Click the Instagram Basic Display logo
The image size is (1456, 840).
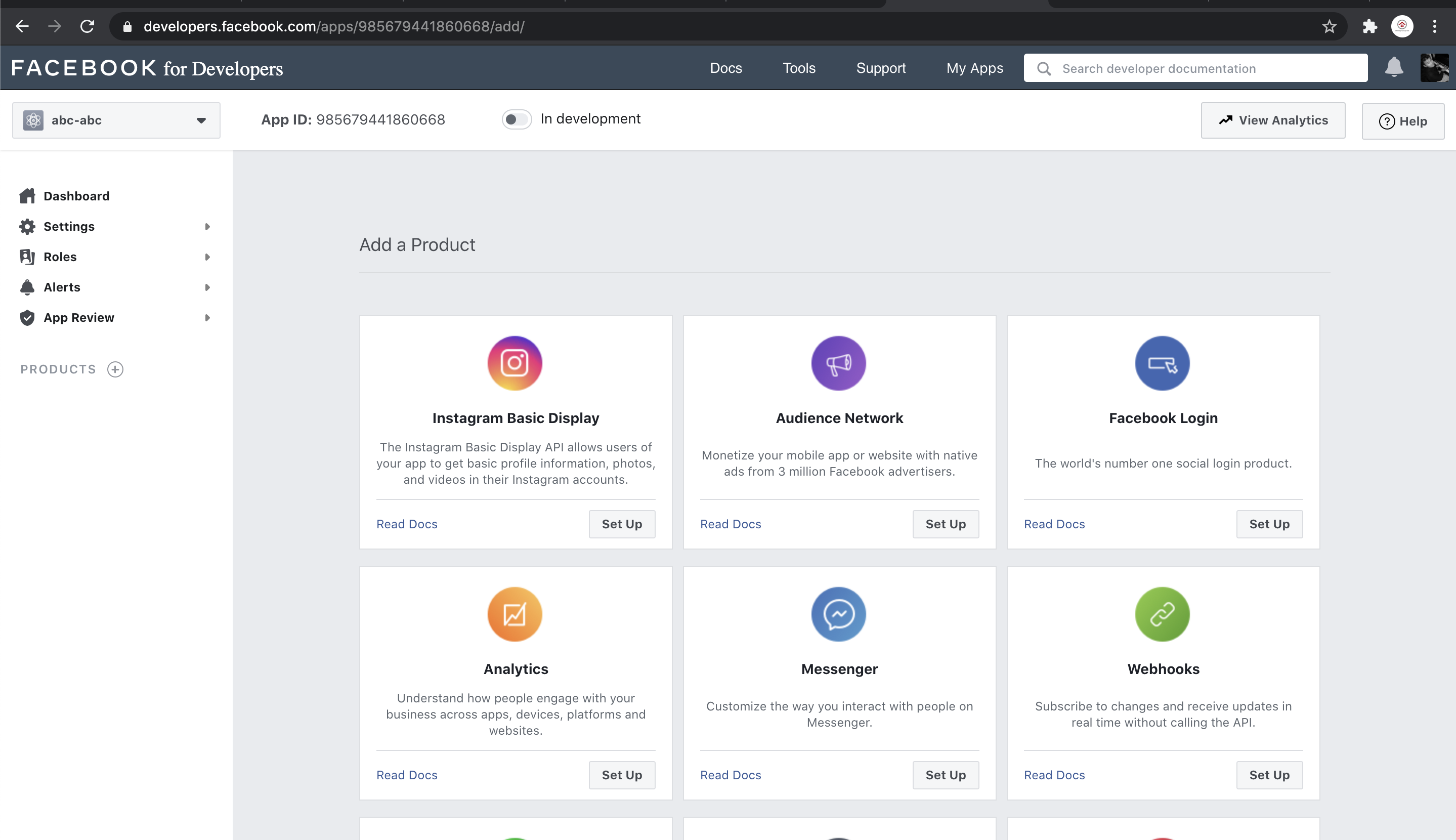click(515, 363)
